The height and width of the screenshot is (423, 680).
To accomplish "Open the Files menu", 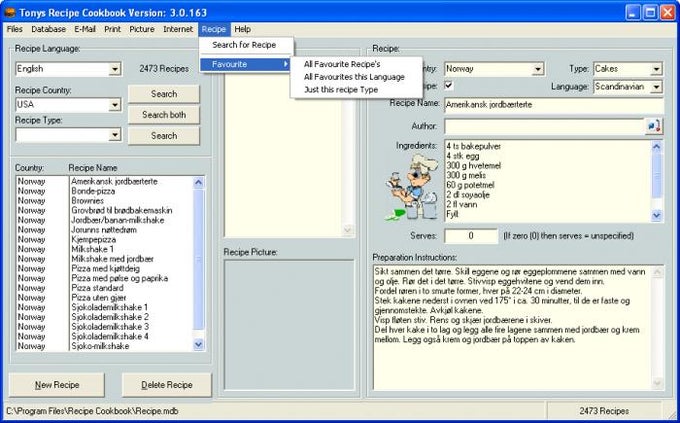I will [x=15, y=29].
